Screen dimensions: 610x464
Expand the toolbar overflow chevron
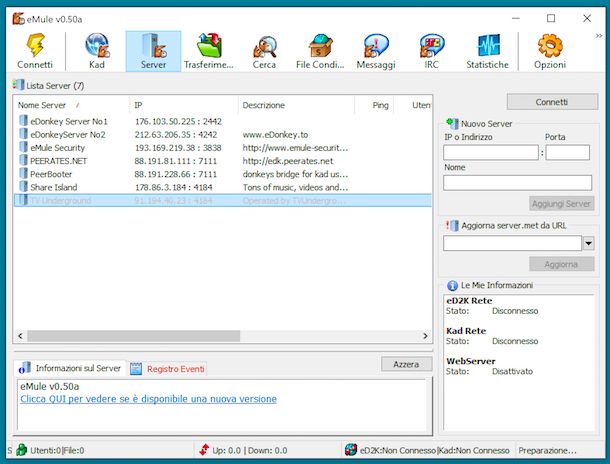point(599,36)
